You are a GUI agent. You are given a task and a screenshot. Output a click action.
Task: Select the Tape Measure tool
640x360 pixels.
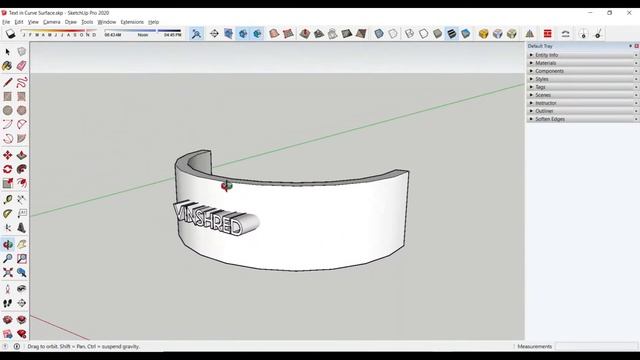(7, 200)
